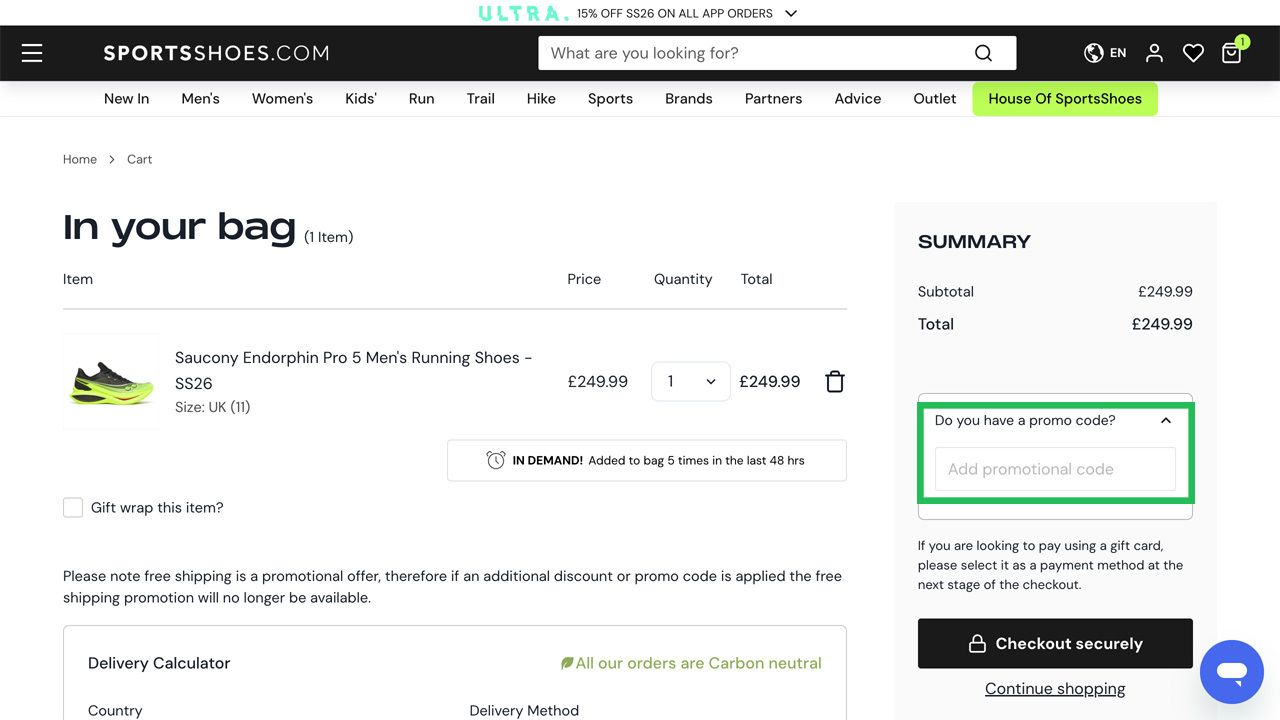Open the chat support bubble

[1231, 672]
